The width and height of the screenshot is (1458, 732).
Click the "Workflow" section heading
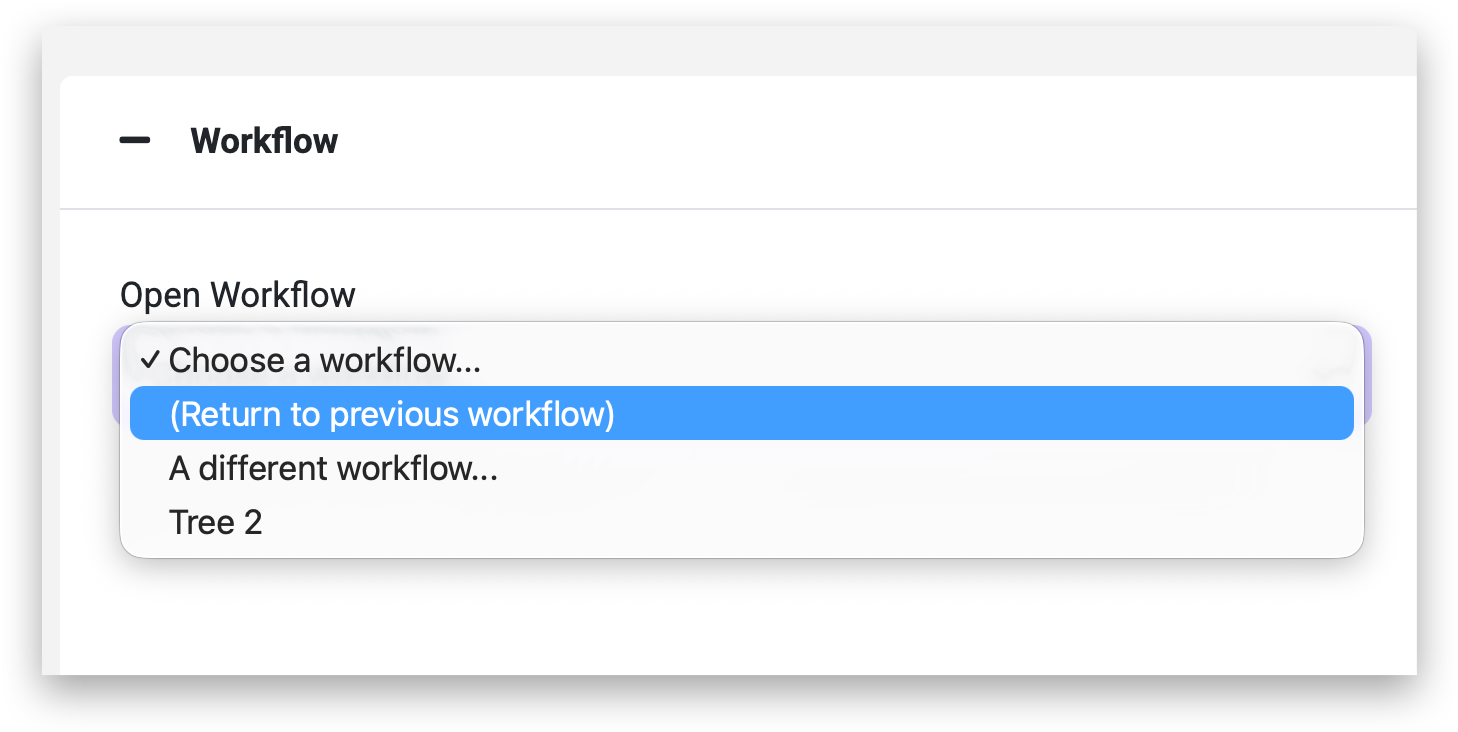pyautogui.click(x=264, y=141)
